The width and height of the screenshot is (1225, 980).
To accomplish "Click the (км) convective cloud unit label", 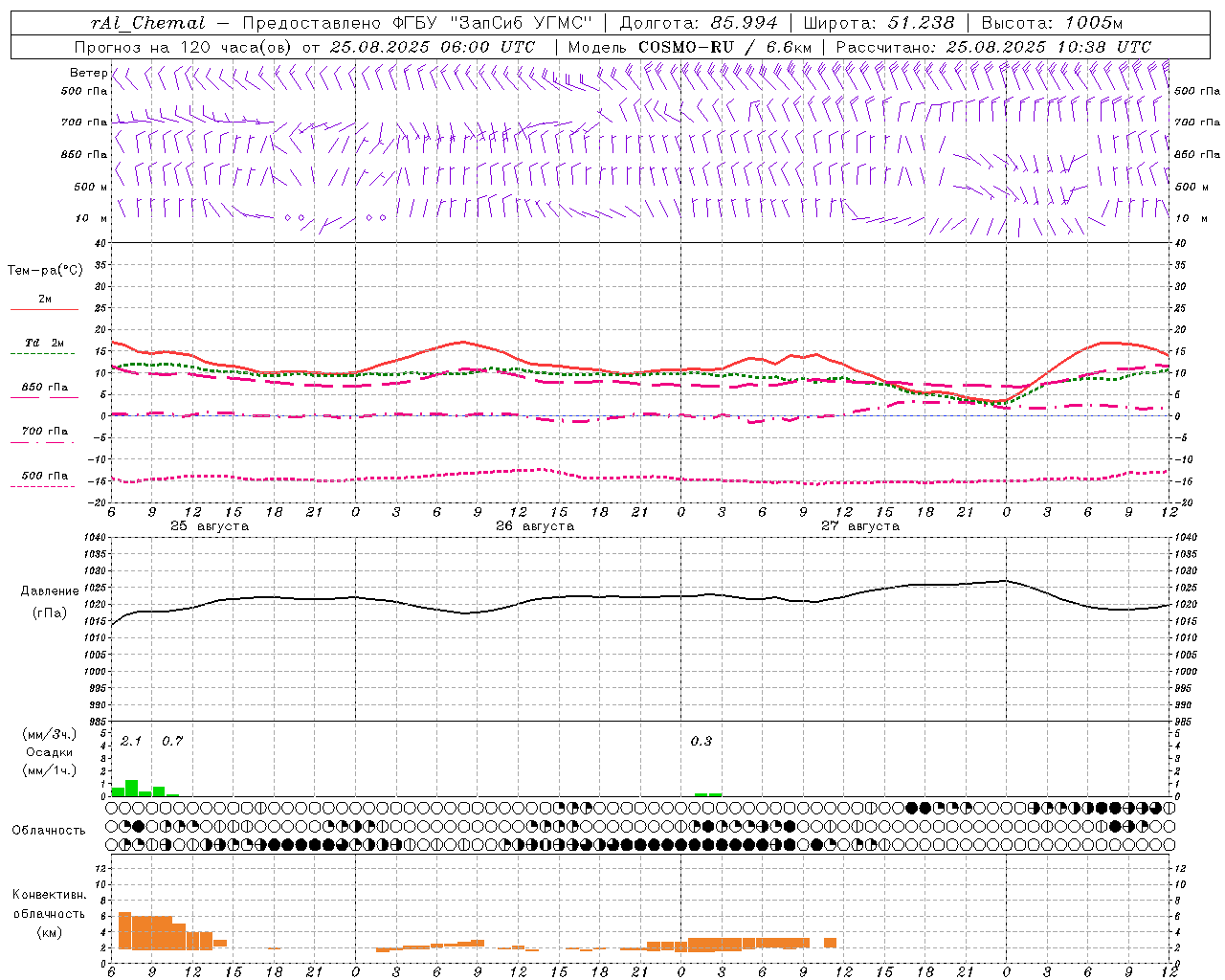I will [49, 932].
